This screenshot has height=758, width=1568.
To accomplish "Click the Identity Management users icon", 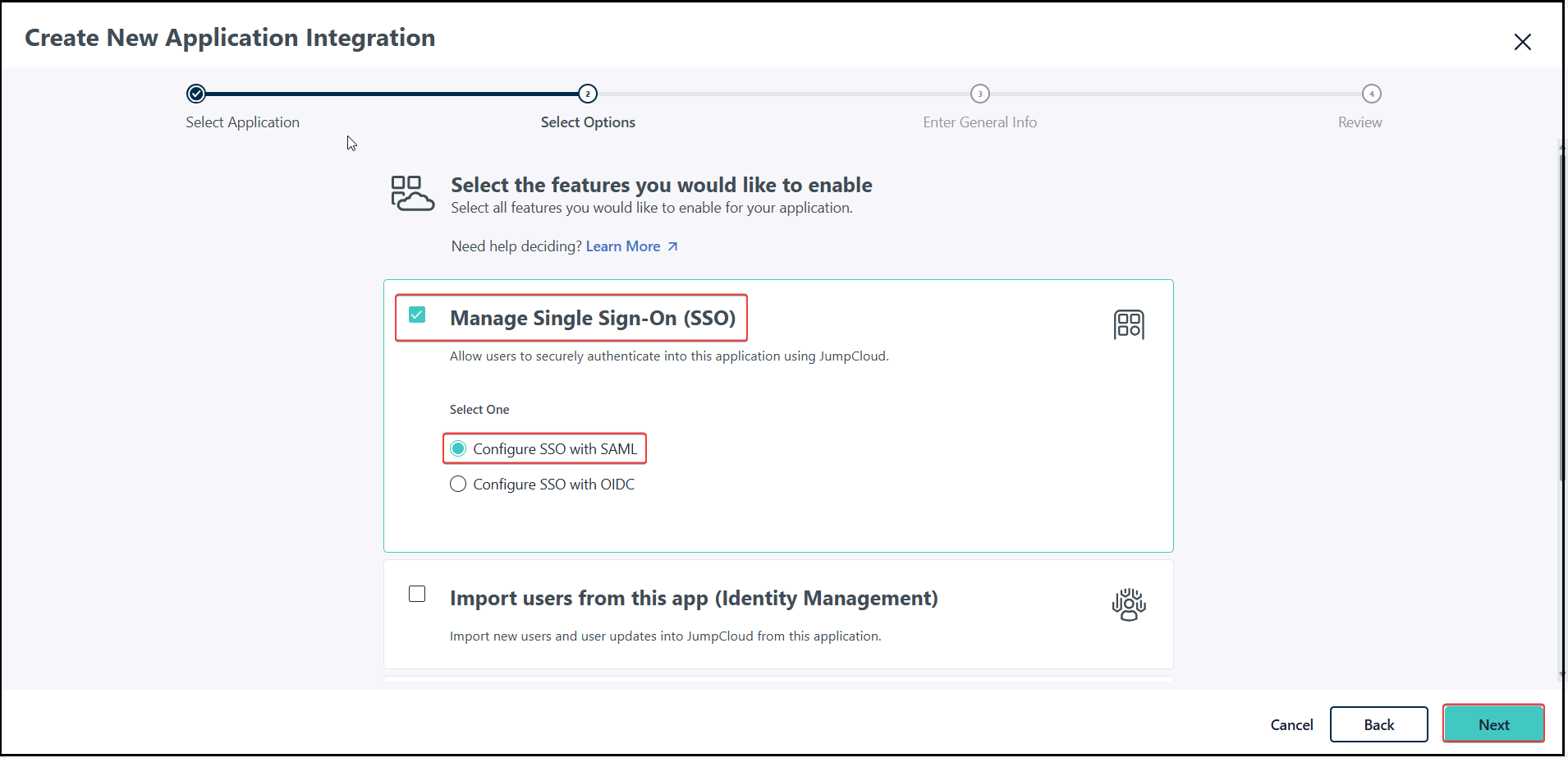I will pos(1129,604).
